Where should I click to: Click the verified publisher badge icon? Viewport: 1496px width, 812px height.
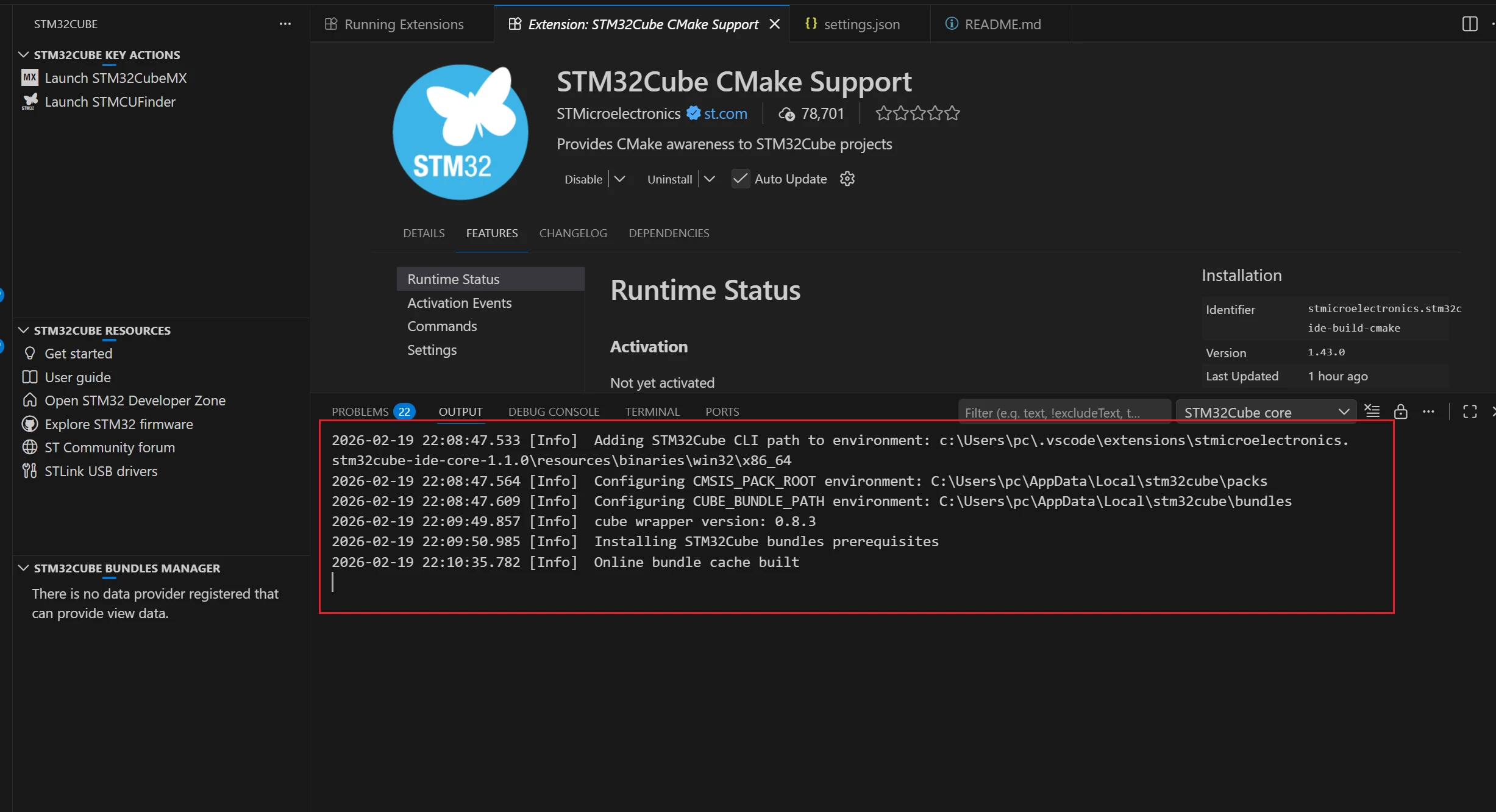(693, 113)
